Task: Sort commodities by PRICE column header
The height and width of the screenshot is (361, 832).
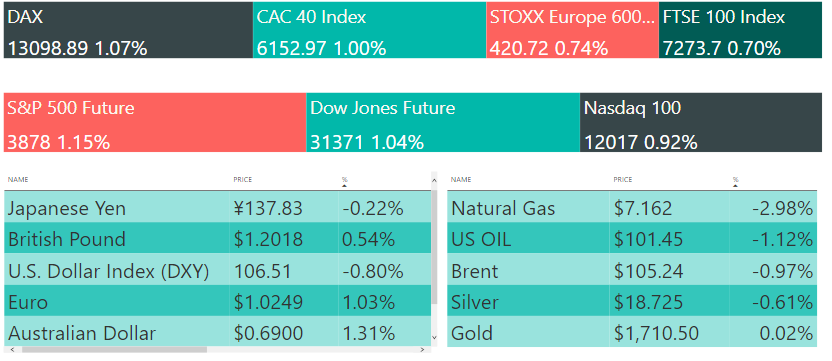Action: pyautogui.click(x=623, y=180)
